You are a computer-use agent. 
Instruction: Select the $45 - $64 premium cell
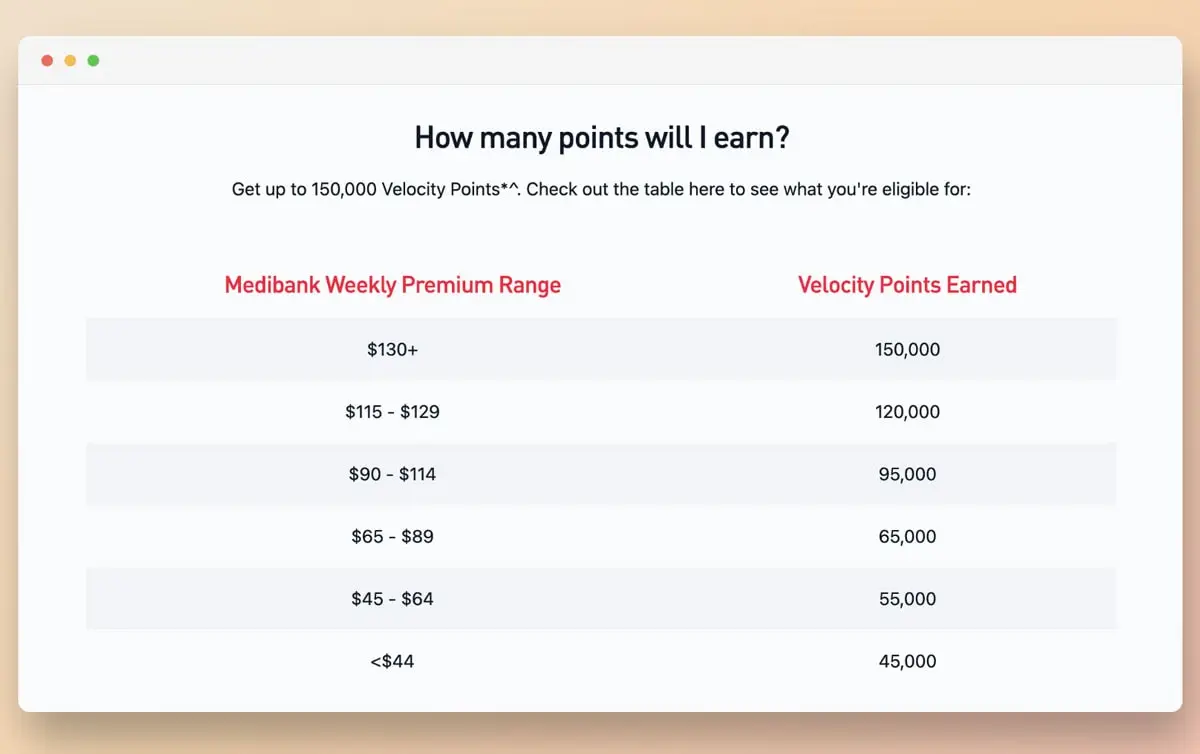(x=392, y=599)
